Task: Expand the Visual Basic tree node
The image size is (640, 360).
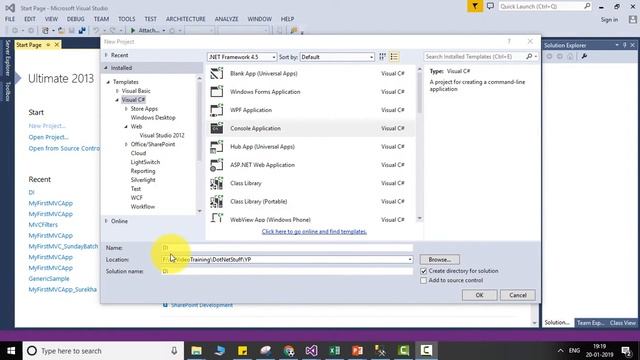Action: coord(117,91)
